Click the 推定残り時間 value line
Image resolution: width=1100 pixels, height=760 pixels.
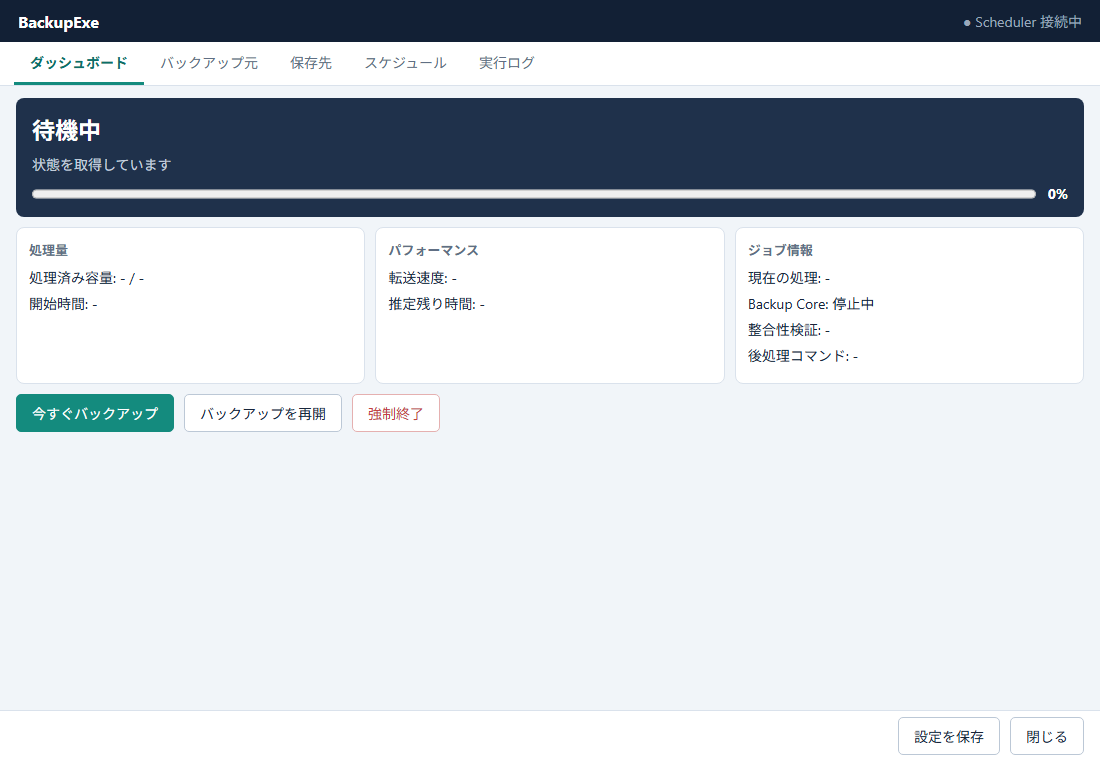pos(436,305)
